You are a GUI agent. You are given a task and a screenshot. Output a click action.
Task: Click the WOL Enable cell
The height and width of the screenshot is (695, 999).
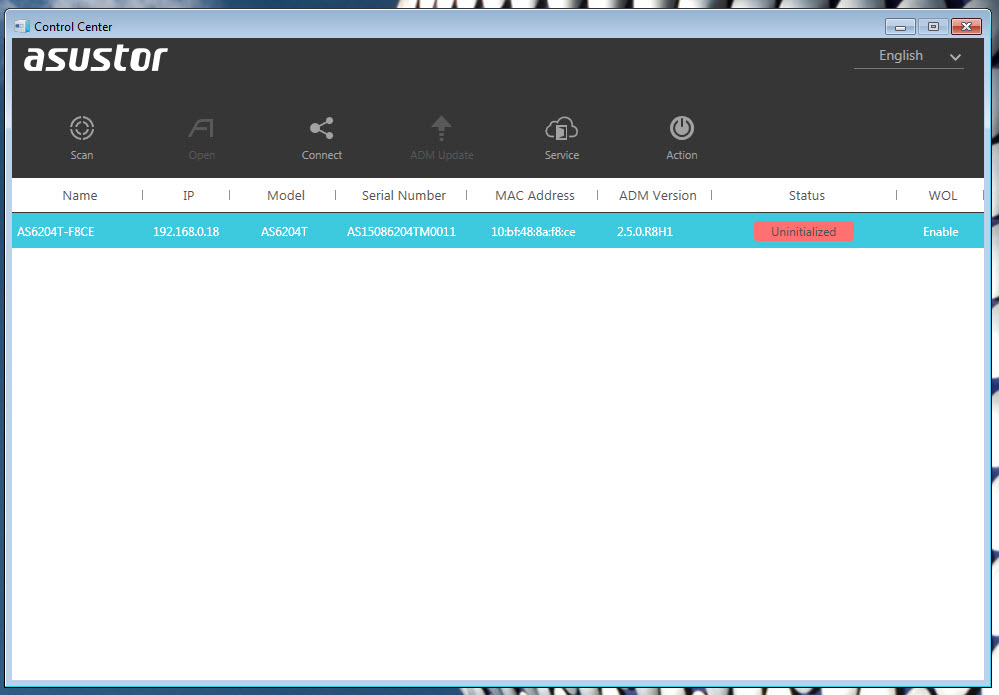(x=940, y=232)
